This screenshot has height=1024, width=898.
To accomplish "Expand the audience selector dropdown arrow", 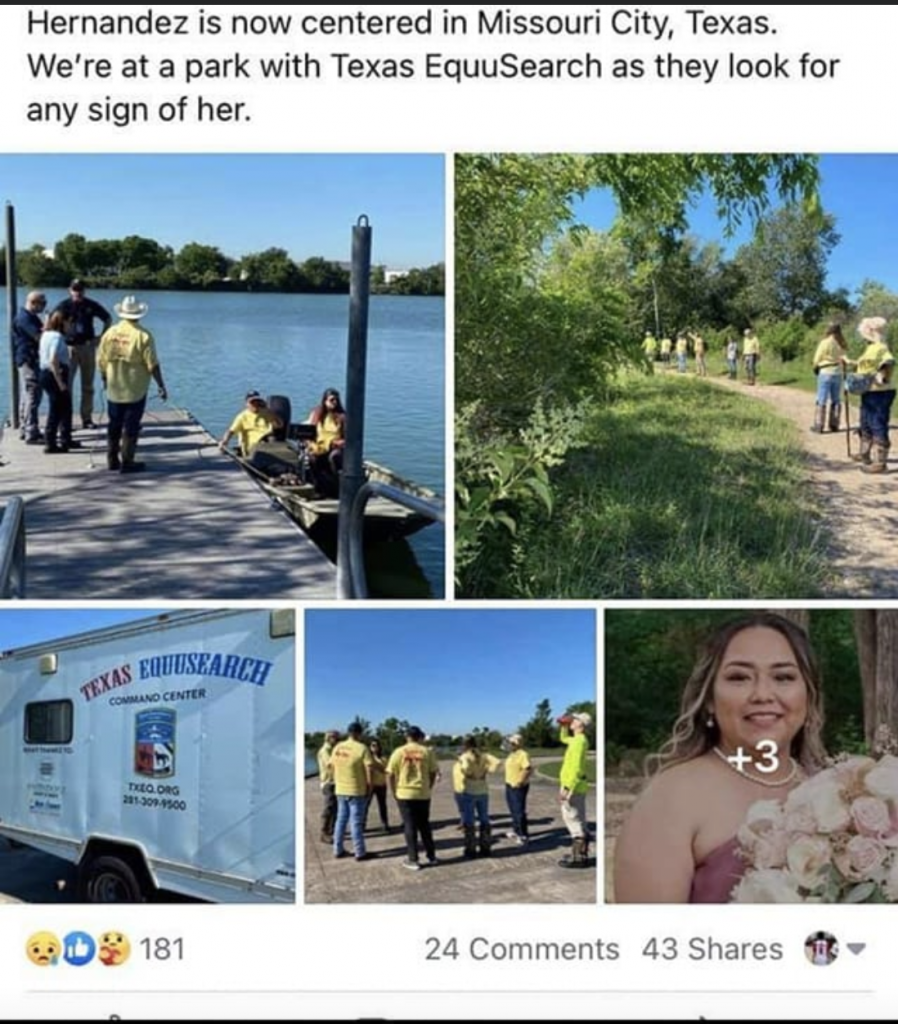I will [x=857, y=949].
